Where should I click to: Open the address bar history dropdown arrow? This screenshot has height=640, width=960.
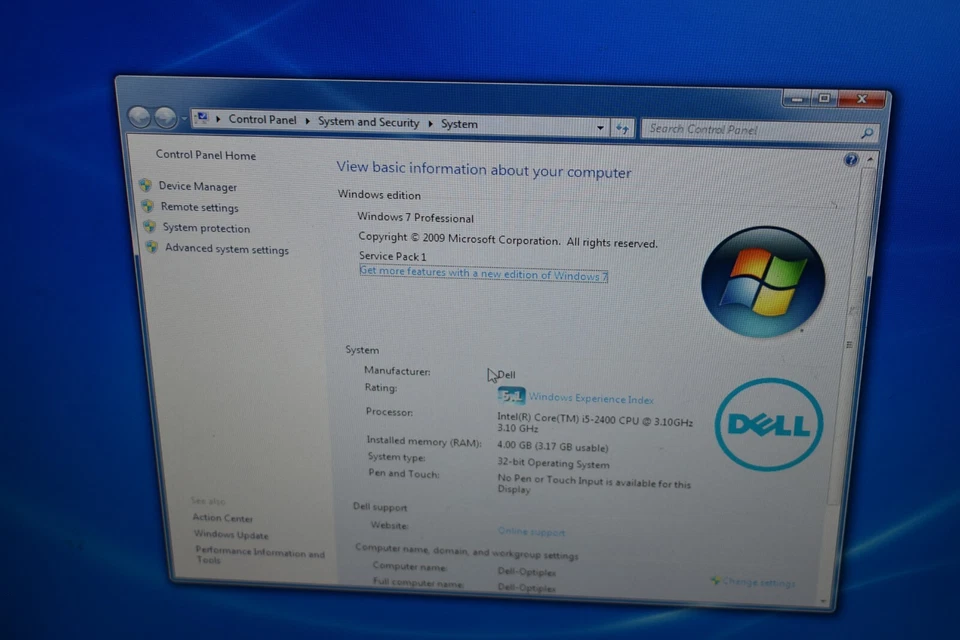(600, 127)
